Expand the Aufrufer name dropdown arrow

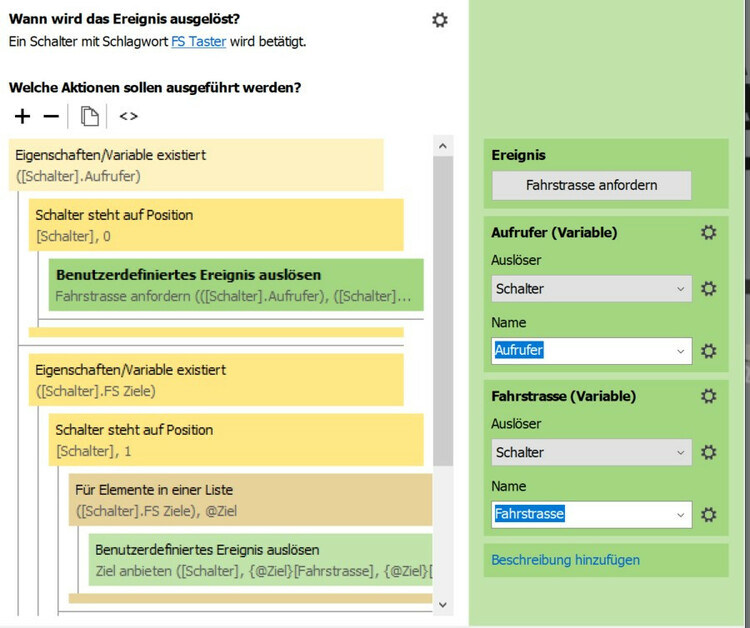(x=681, y=351)
